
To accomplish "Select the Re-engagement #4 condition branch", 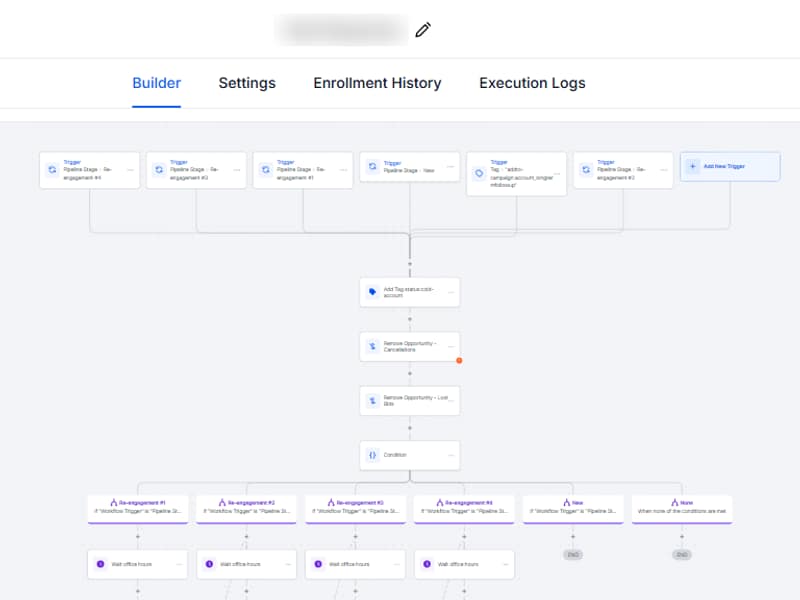I will [x=464, y=508].
